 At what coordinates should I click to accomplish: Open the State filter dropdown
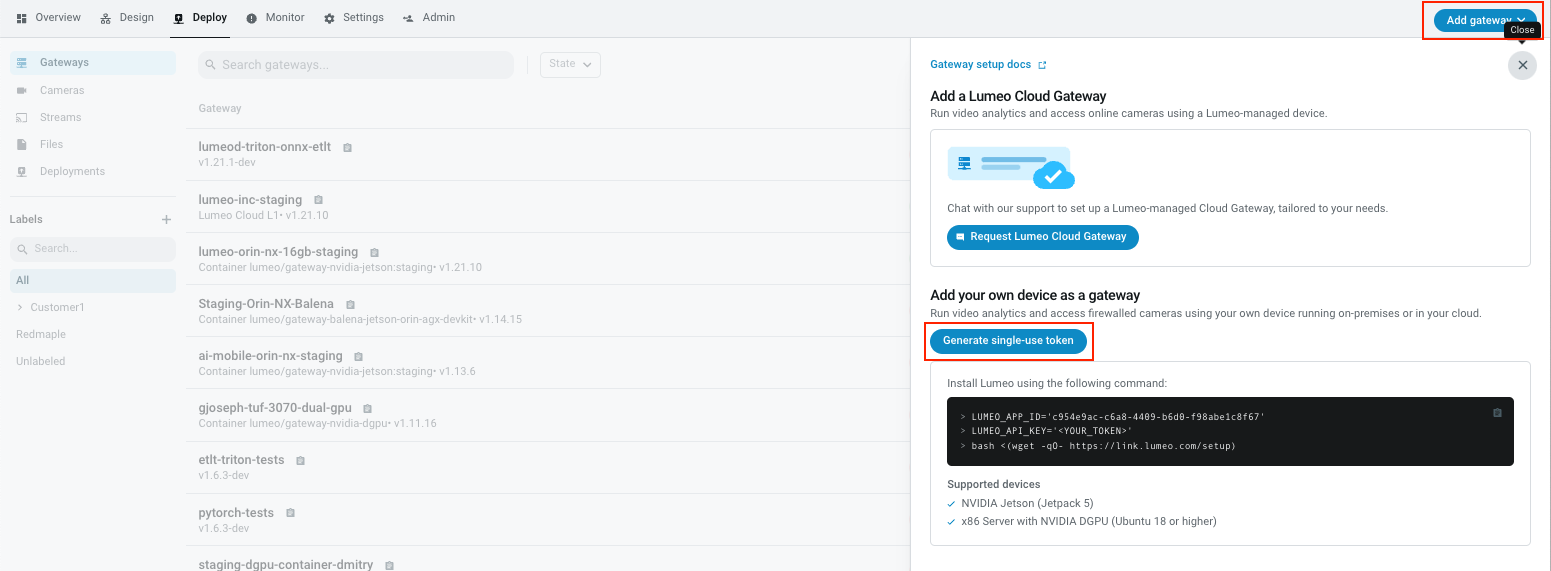(x=570, y=65)
